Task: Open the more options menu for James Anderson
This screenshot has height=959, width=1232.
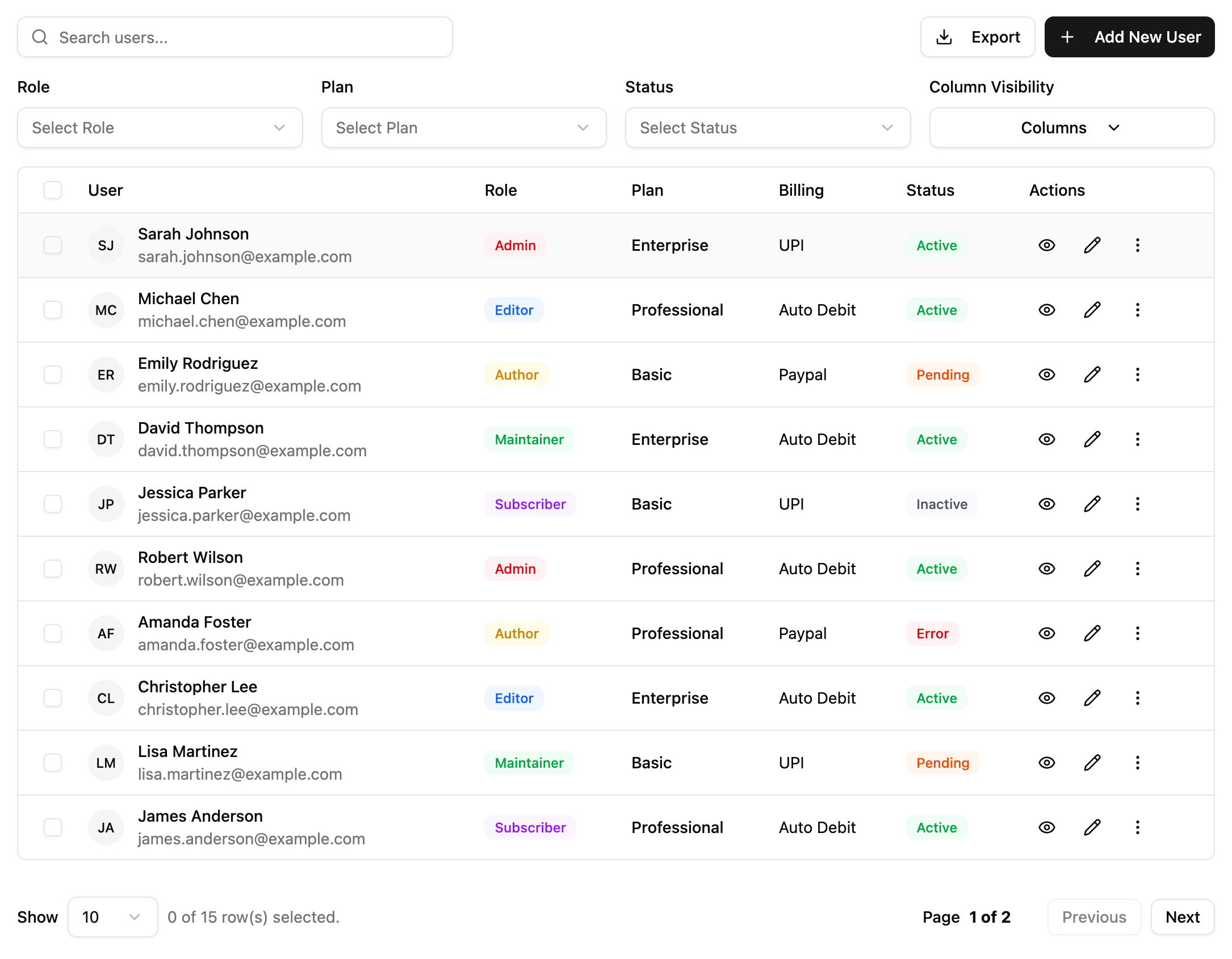Action: [1138, 827]
